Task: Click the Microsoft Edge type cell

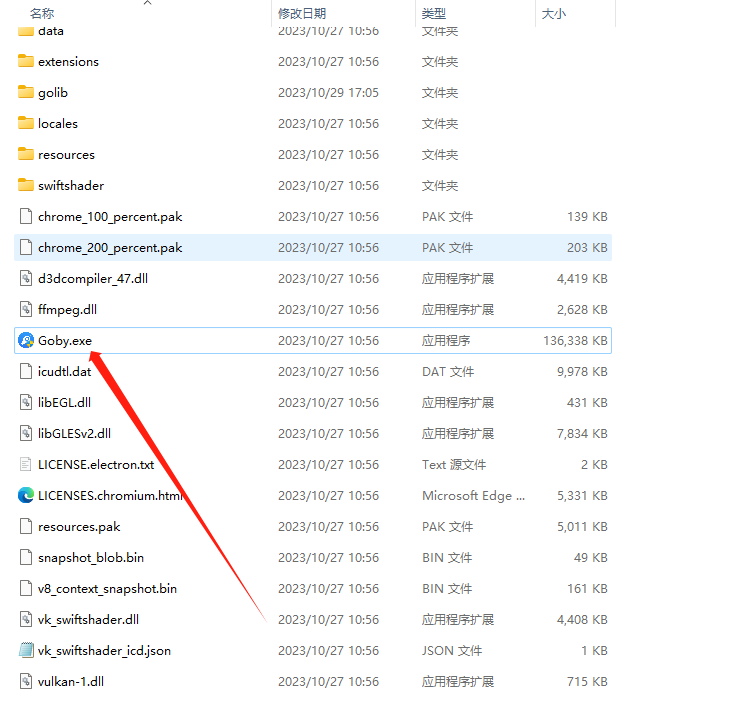Action: [x=473, y=496]
